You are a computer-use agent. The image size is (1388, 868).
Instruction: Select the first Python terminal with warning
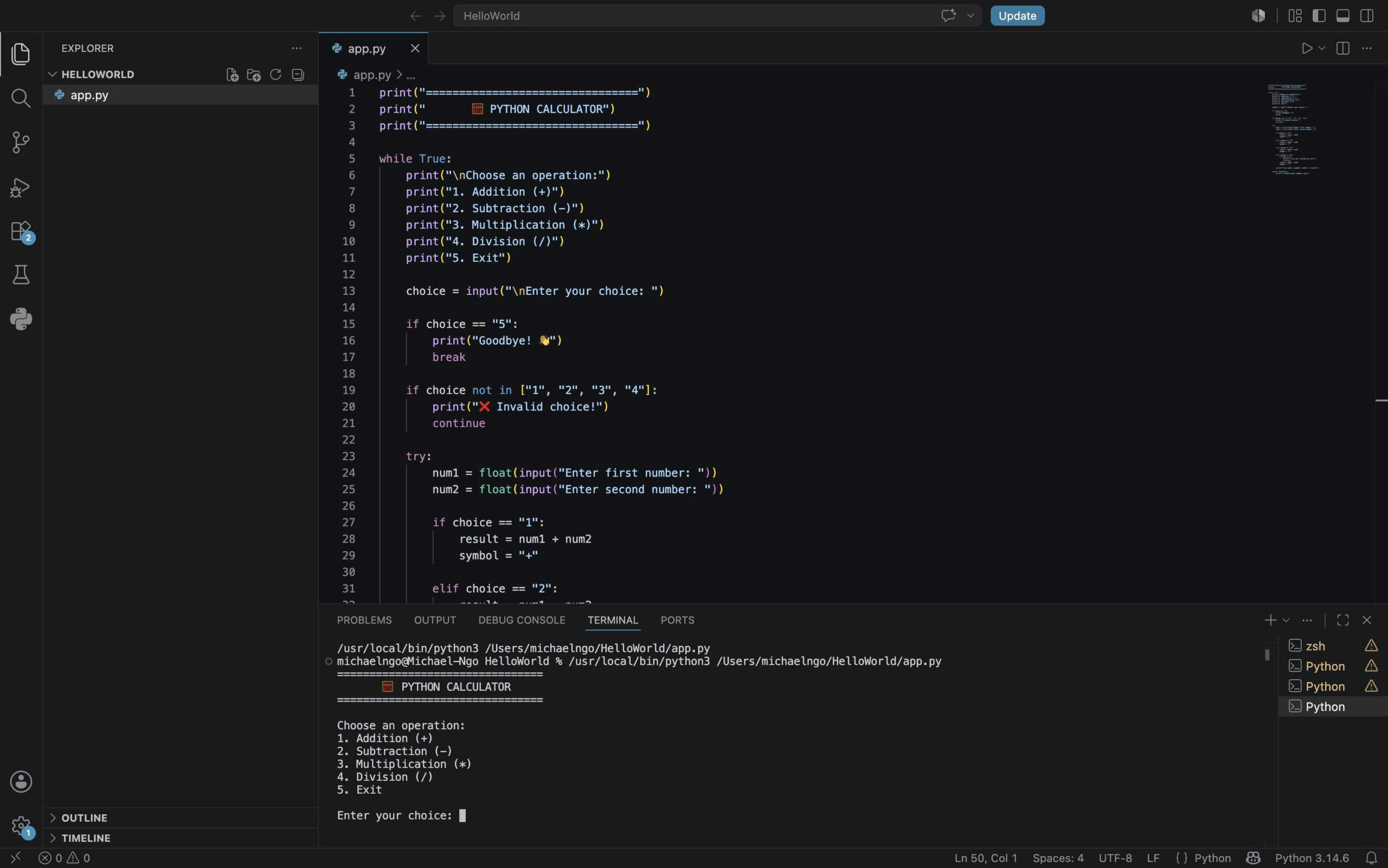coord(1333,666)
